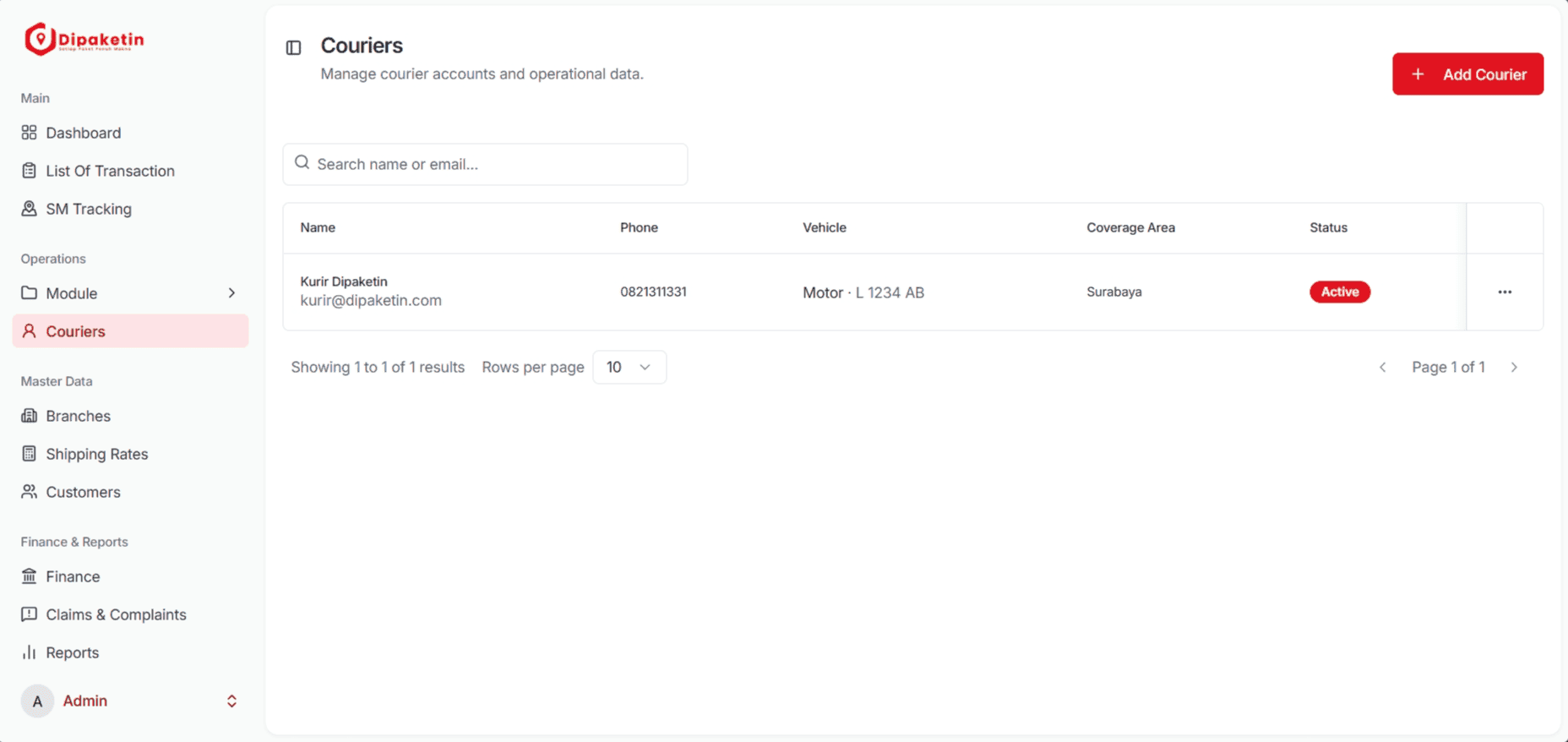Toggle the sidebar panel icon
This screenshot has width=1568, height=742.
pyautogui.click(x=293, y=48)
